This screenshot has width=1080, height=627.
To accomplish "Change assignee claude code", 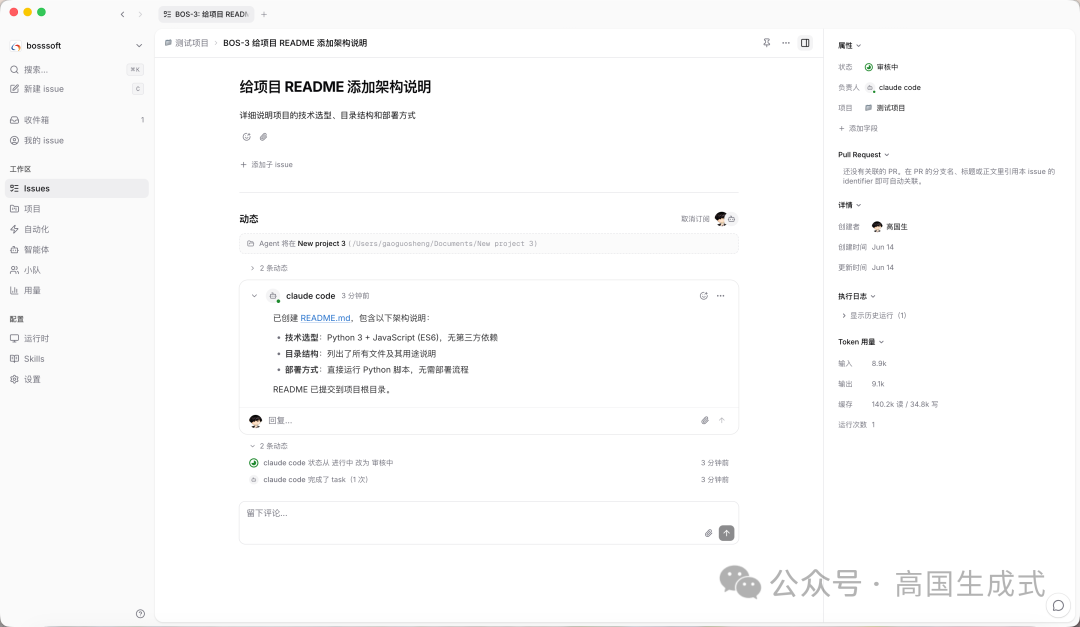I will click(x=893, y=88).
